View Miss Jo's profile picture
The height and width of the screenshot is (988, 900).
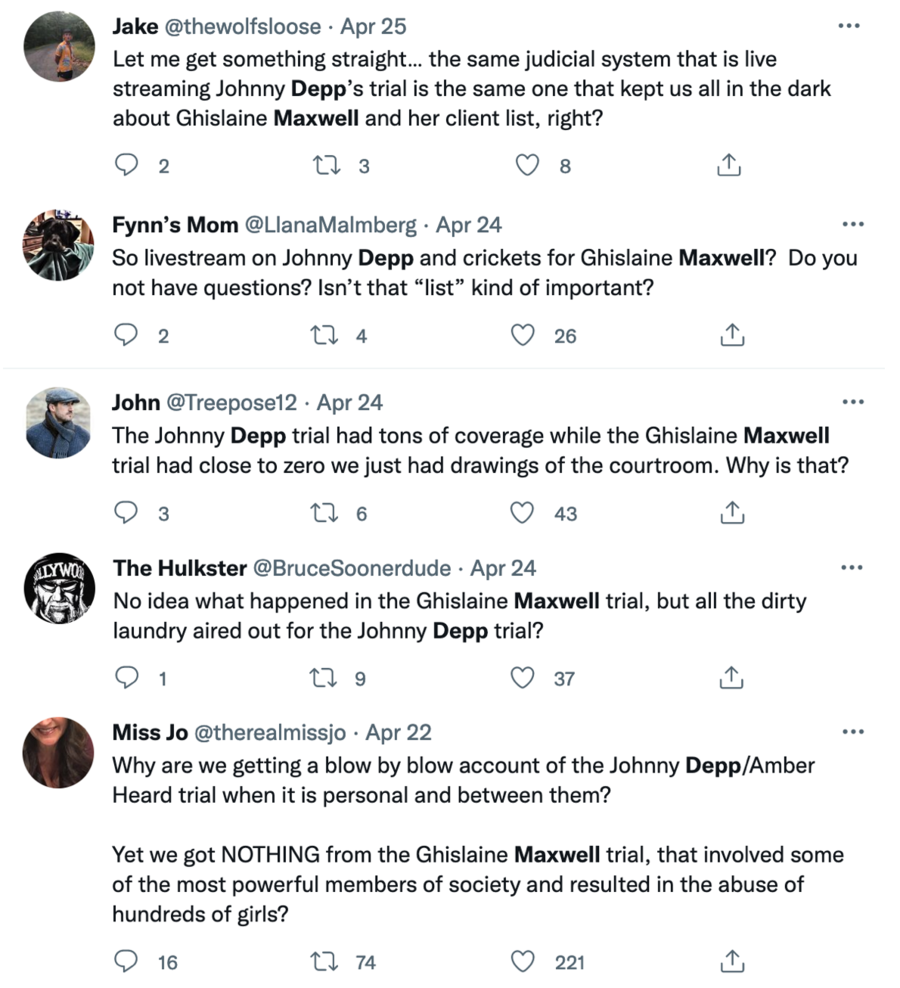(58, 752)
